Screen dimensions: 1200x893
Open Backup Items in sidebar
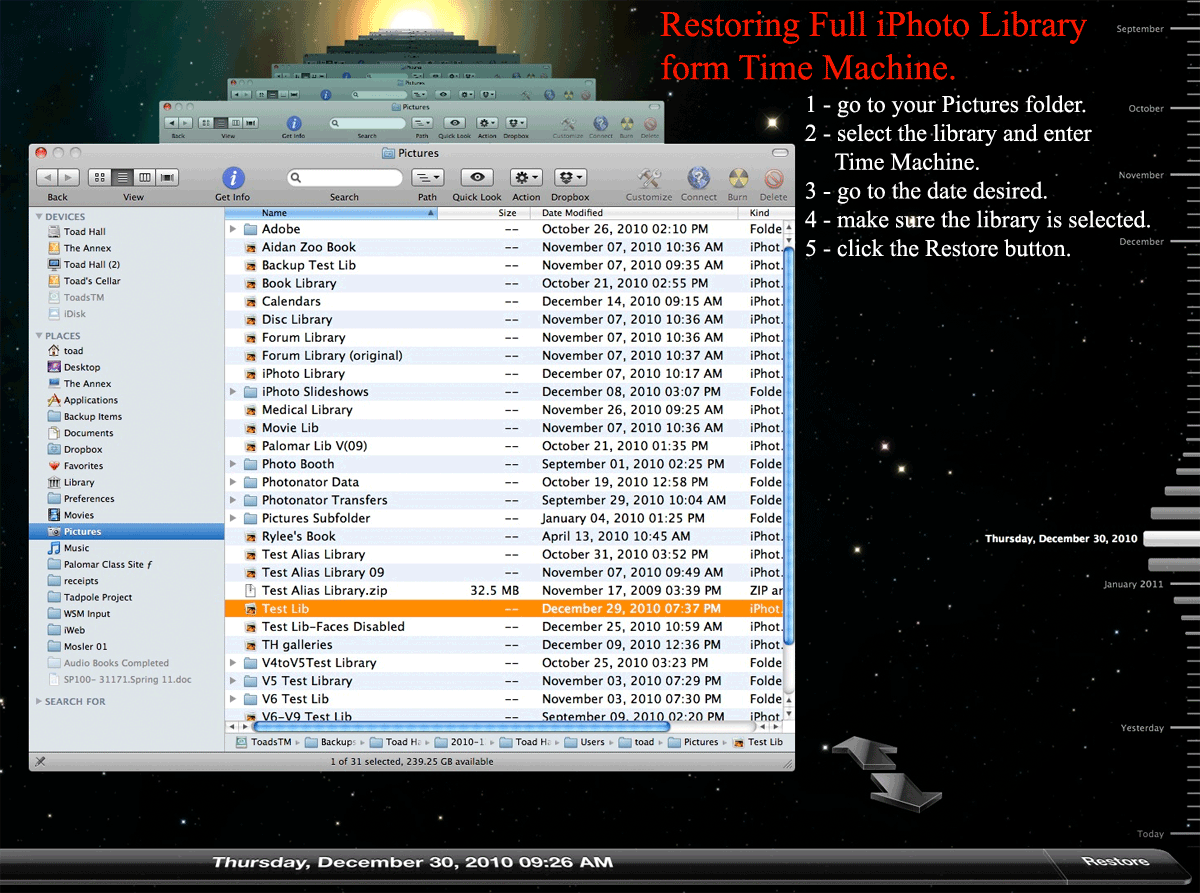[93, 417]
